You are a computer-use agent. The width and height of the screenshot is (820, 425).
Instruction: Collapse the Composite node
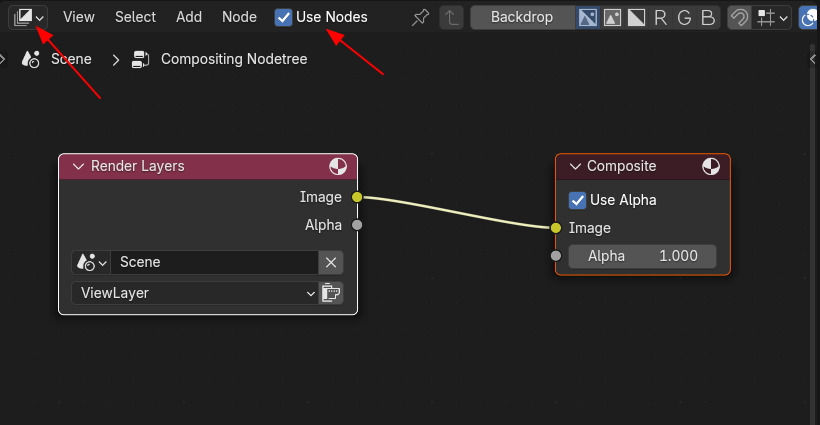pyautogui.click(x=575, y=166)
